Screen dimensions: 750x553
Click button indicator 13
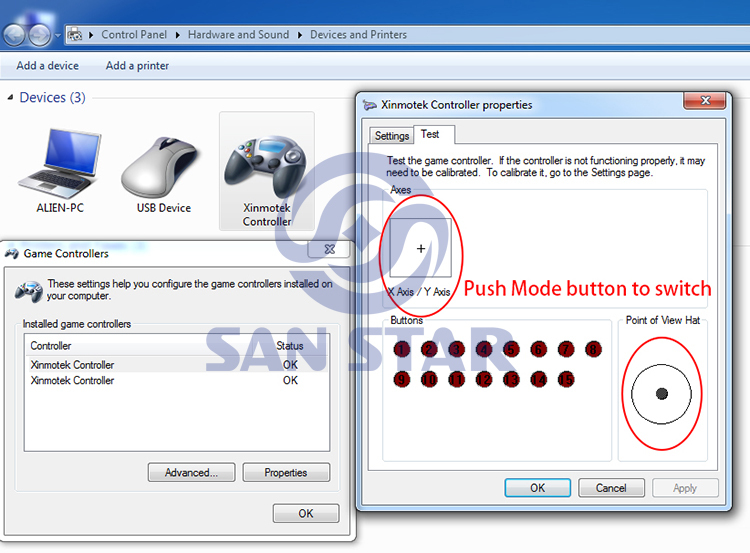pyautogui.click(x=511, y=379)
